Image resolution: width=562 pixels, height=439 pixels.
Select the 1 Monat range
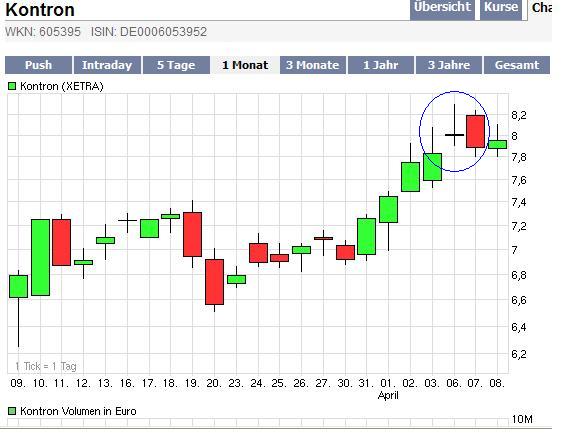[x=245, y=65]
